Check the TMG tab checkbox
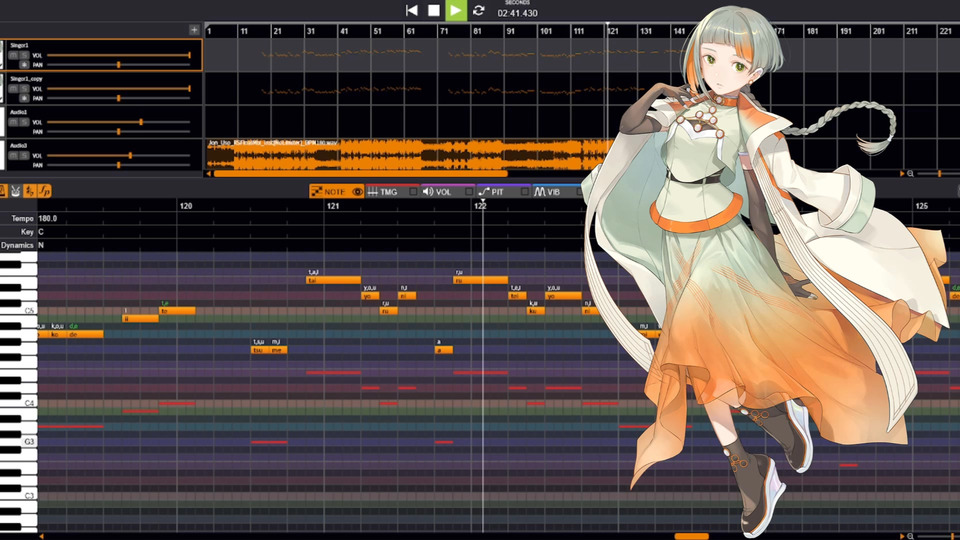The image size is (960, 540). point(413,192)
